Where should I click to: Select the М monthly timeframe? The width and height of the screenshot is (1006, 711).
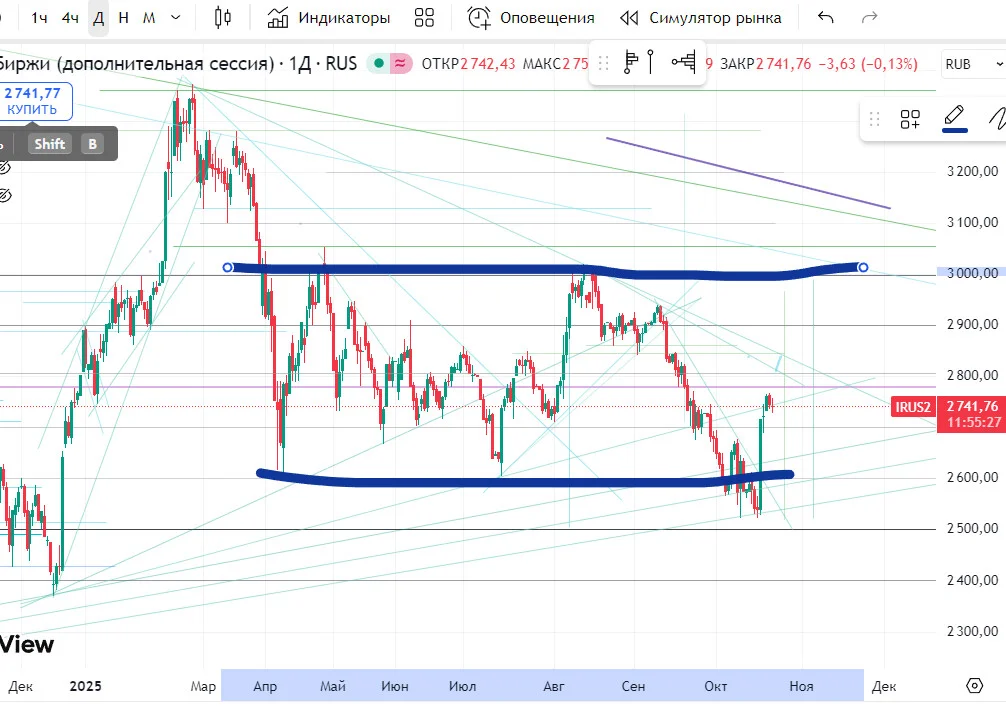coord(149,18)
